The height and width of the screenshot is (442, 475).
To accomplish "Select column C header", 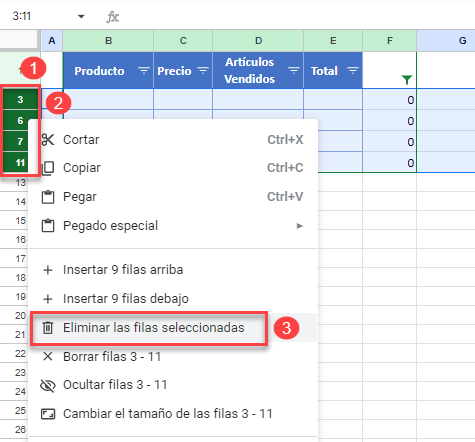I will 183,41.
